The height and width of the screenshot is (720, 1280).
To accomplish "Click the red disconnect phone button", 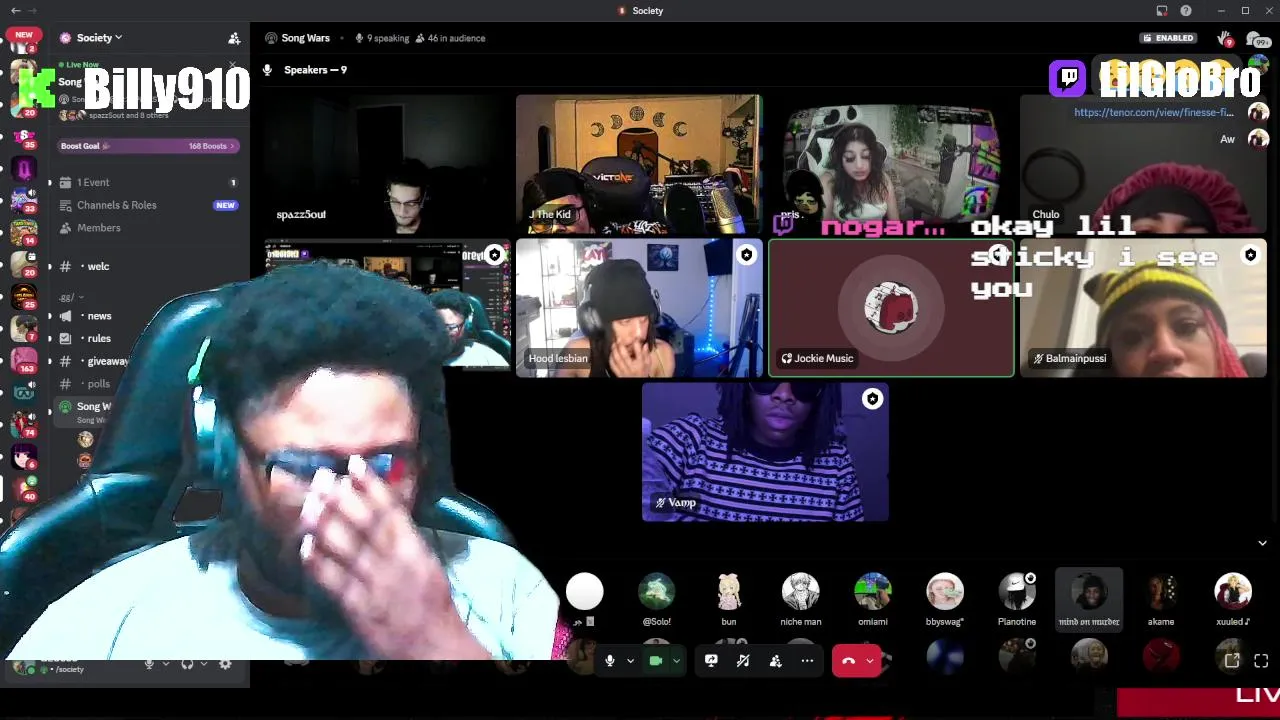I will (849, 661).
